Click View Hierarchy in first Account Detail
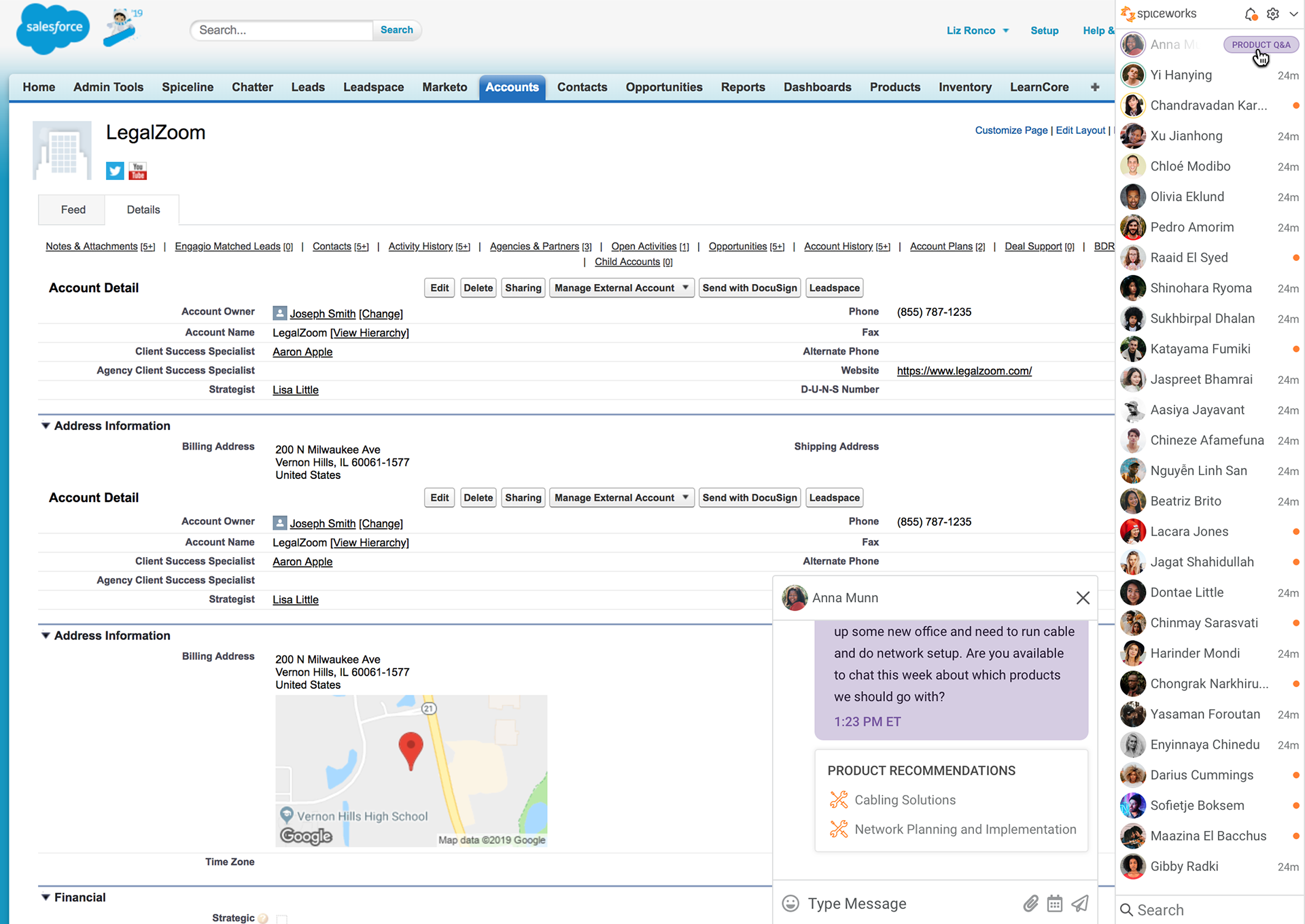Image resolution: width=1305 pixels, height=924 pixels. pos(369,333)
